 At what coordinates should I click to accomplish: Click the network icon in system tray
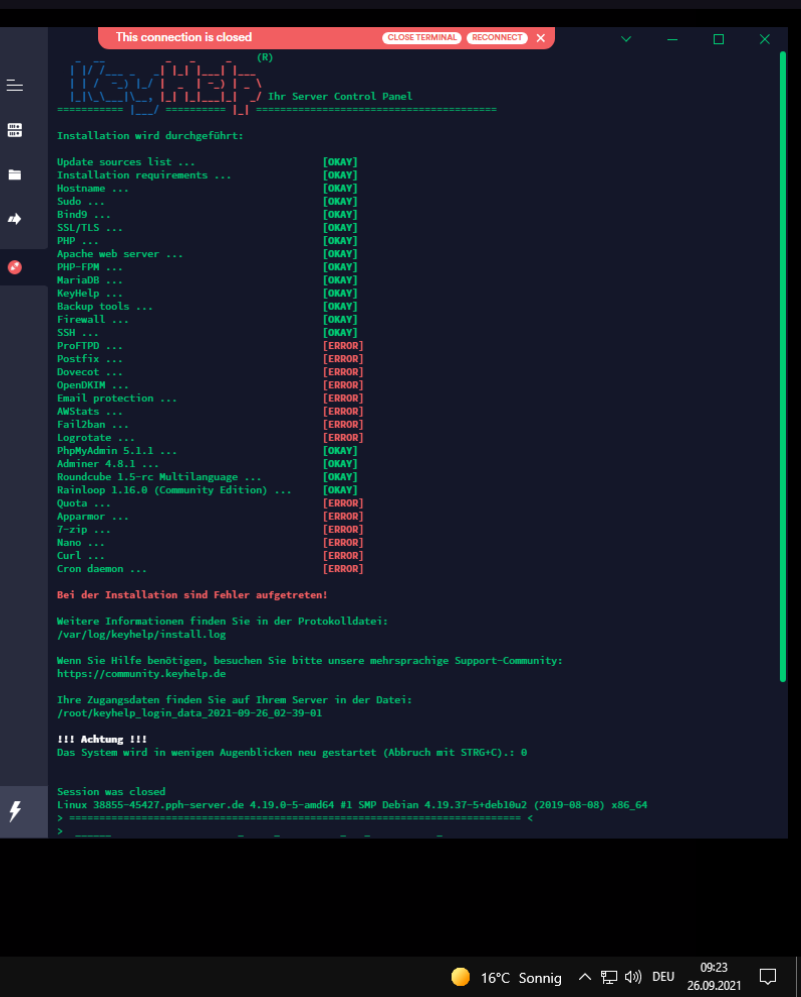pos(609,977)
